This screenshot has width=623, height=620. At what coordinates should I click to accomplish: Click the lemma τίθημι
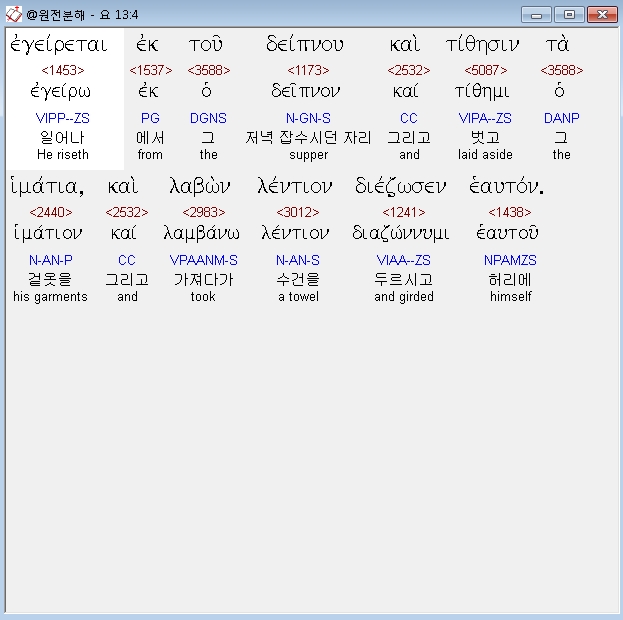coord(482,92)
